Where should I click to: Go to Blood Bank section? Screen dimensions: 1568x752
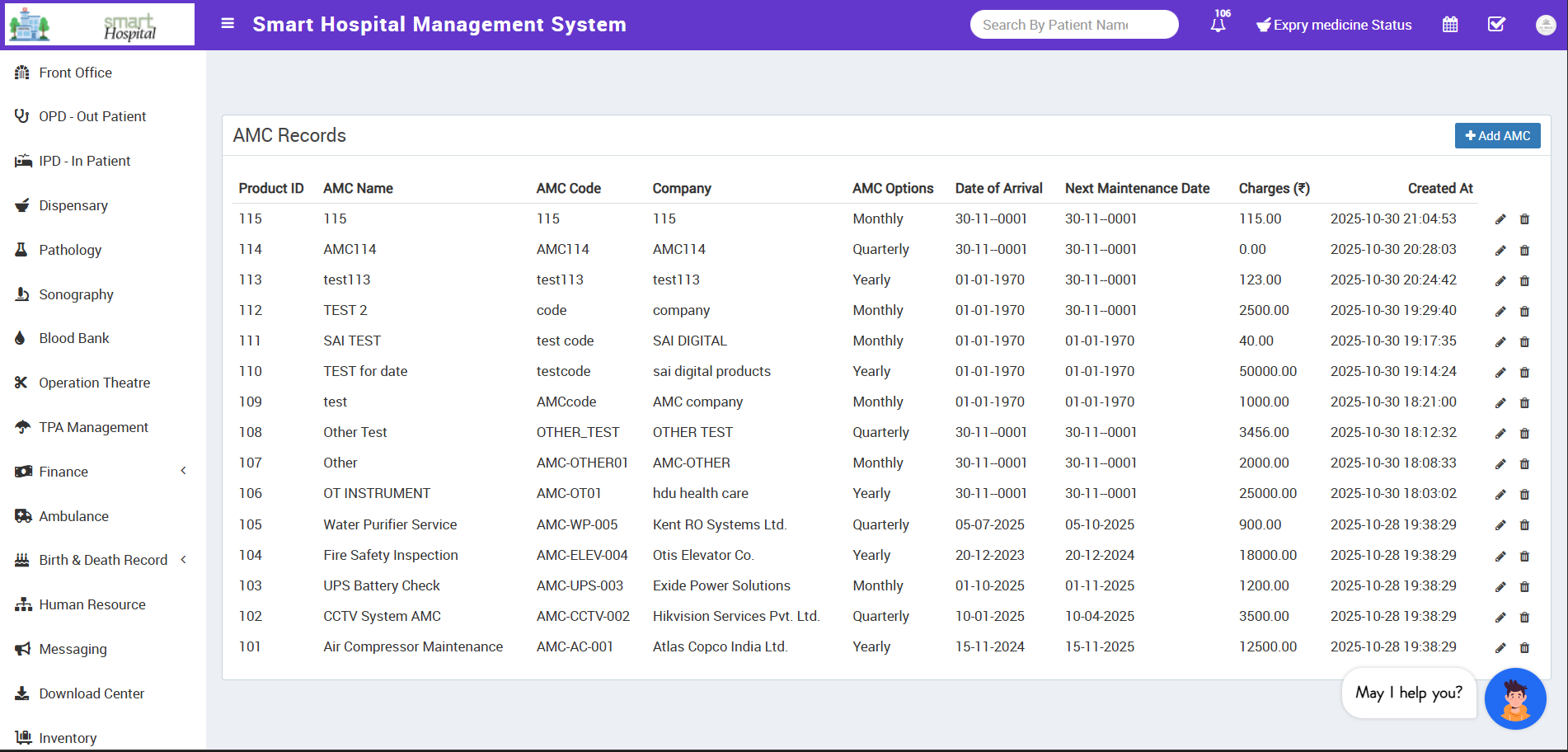click(74, 338)
